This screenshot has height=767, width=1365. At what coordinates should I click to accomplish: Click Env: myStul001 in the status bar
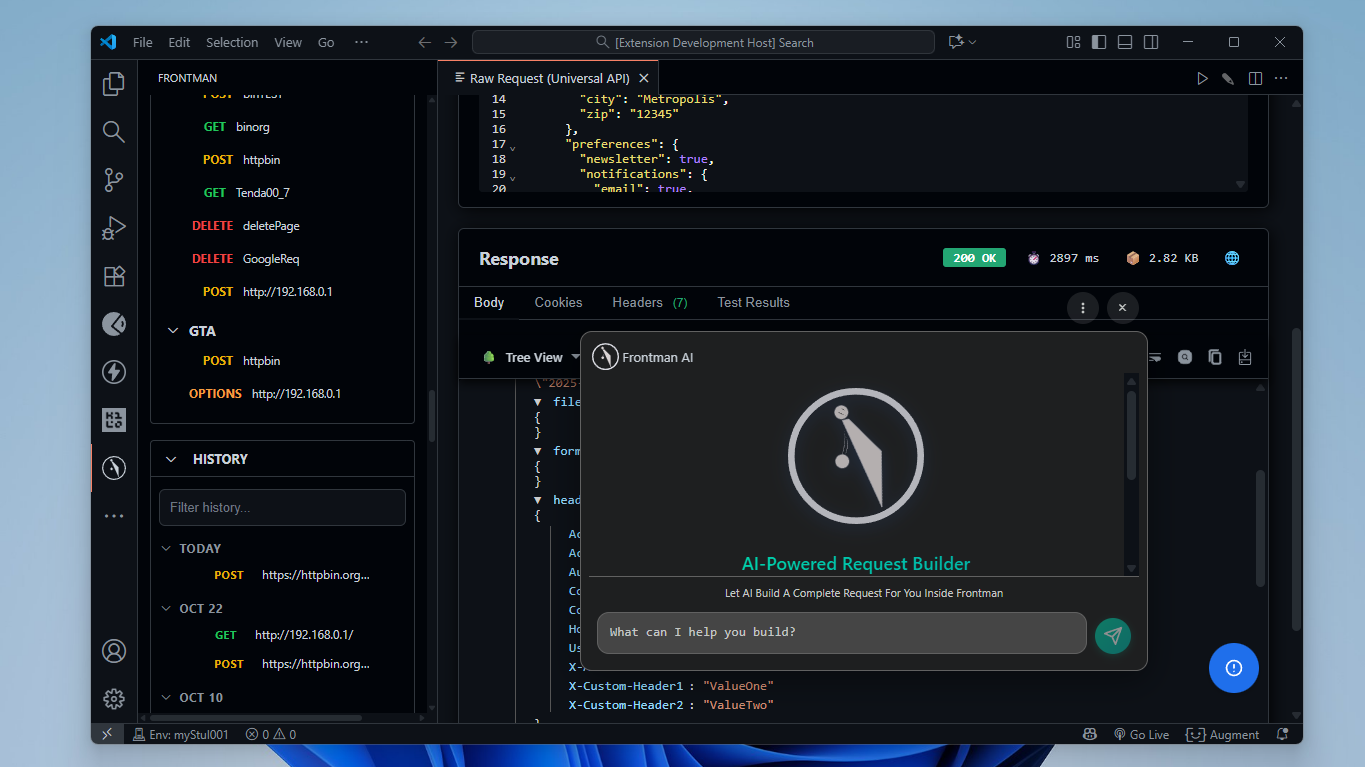tap(181, 734)
